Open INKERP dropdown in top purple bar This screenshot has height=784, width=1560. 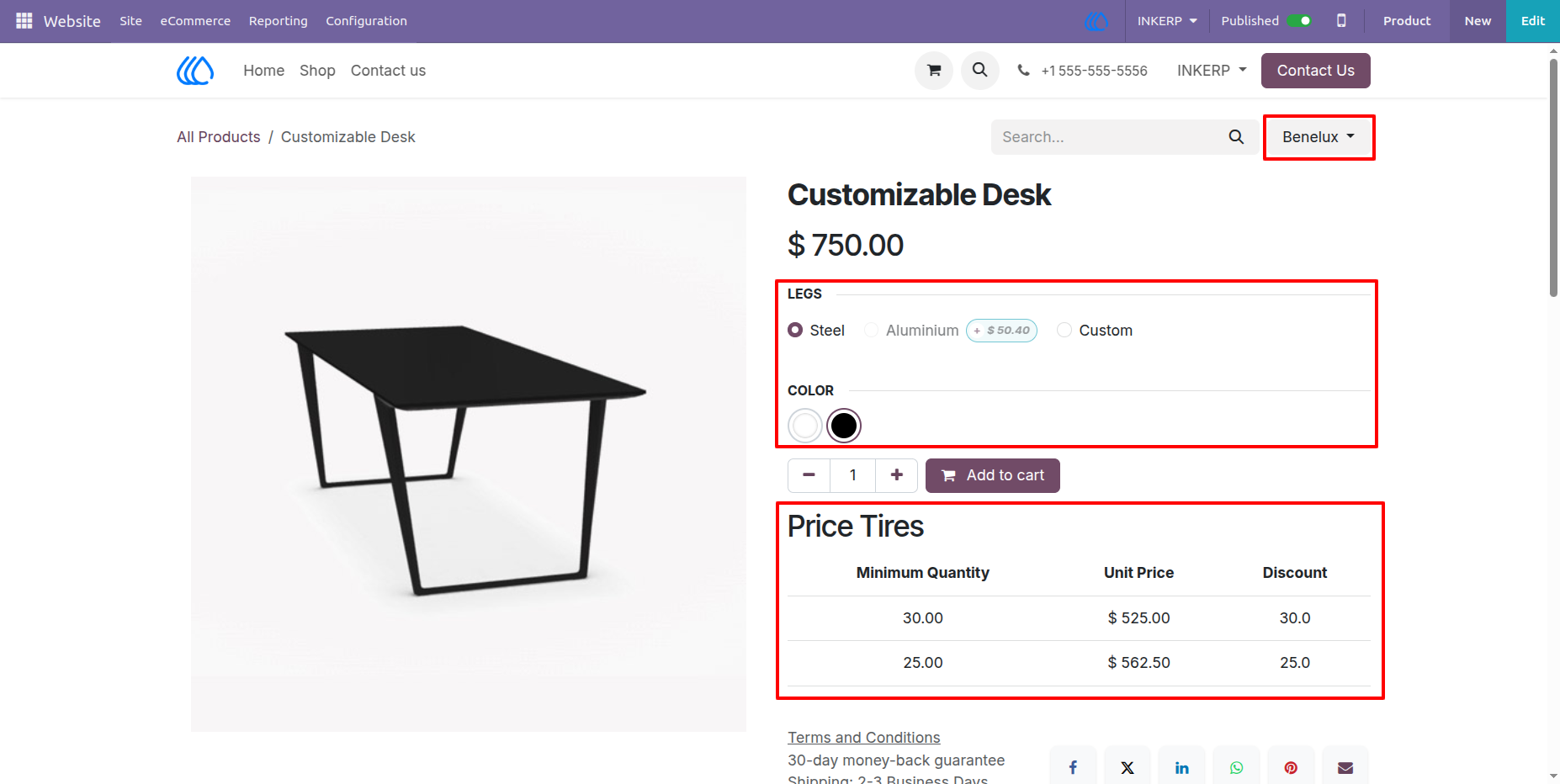[x=1167, y=20]
